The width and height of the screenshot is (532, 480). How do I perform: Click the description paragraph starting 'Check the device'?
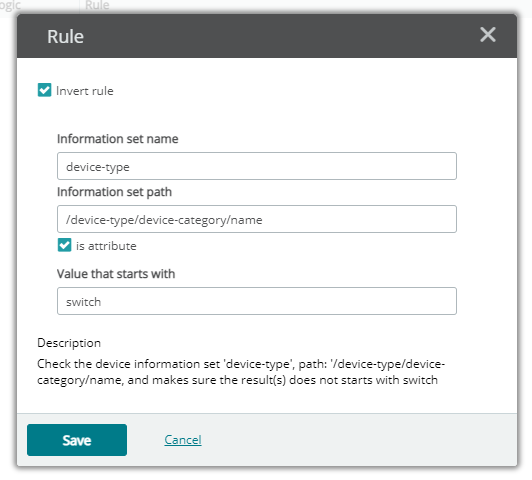pyautogui.click(x=241, y=372)
